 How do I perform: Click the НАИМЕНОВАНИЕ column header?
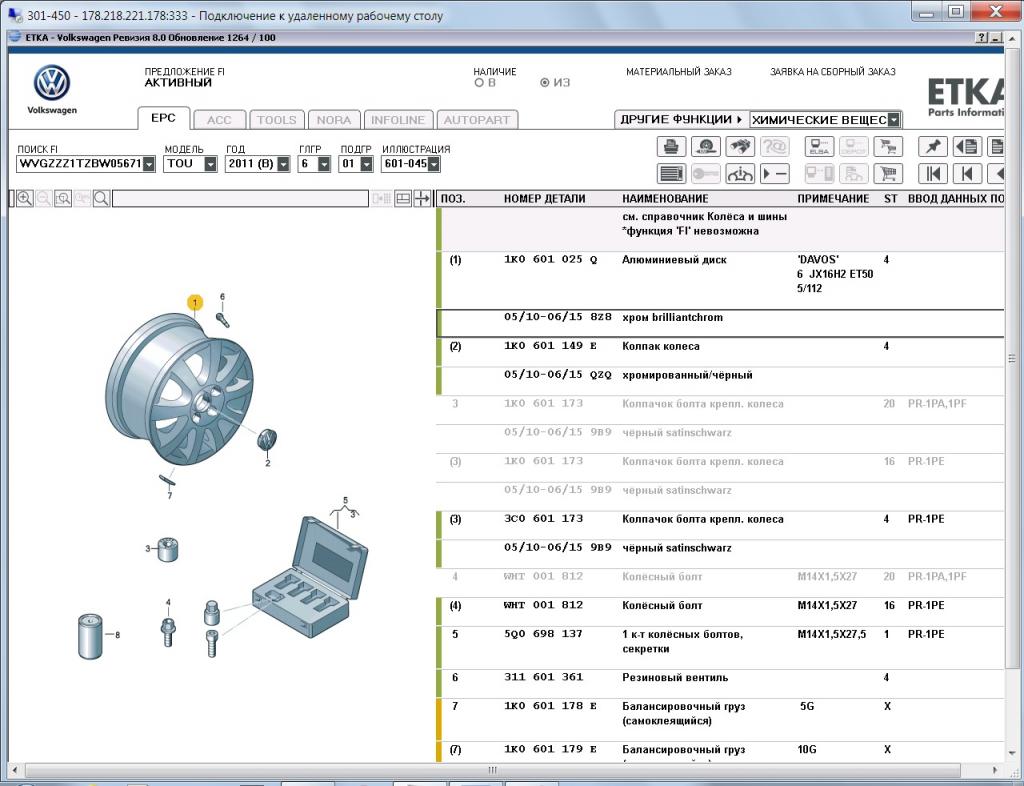coord(665,198)
